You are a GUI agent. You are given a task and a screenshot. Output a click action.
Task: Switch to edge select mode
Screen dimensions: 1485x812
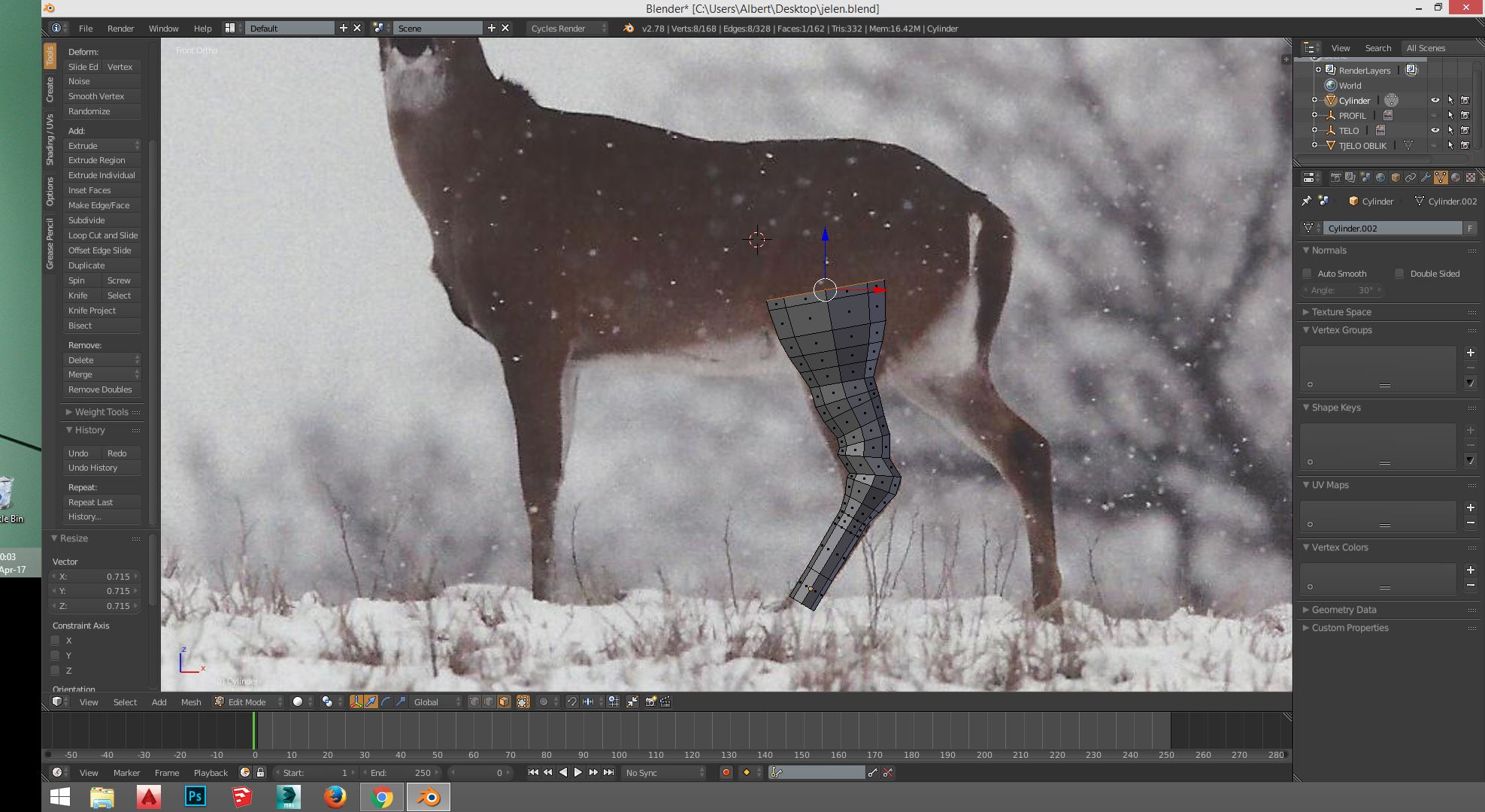(x=489, y=701)
